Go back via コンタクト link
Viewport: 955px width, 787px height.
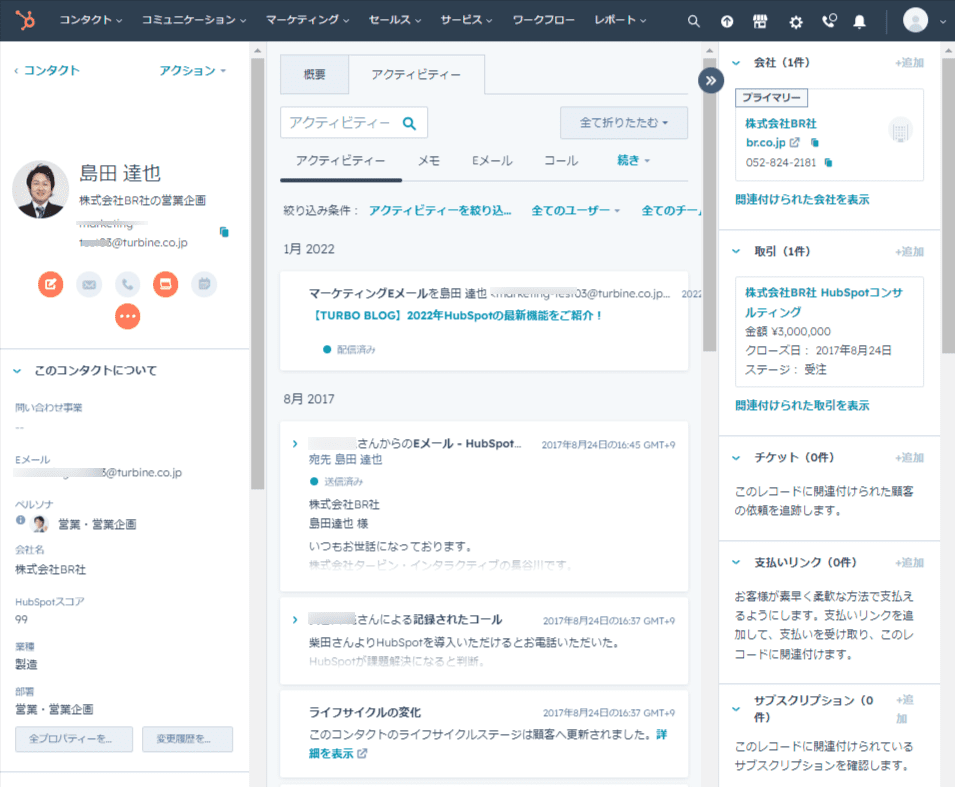(x=46, y=71)
